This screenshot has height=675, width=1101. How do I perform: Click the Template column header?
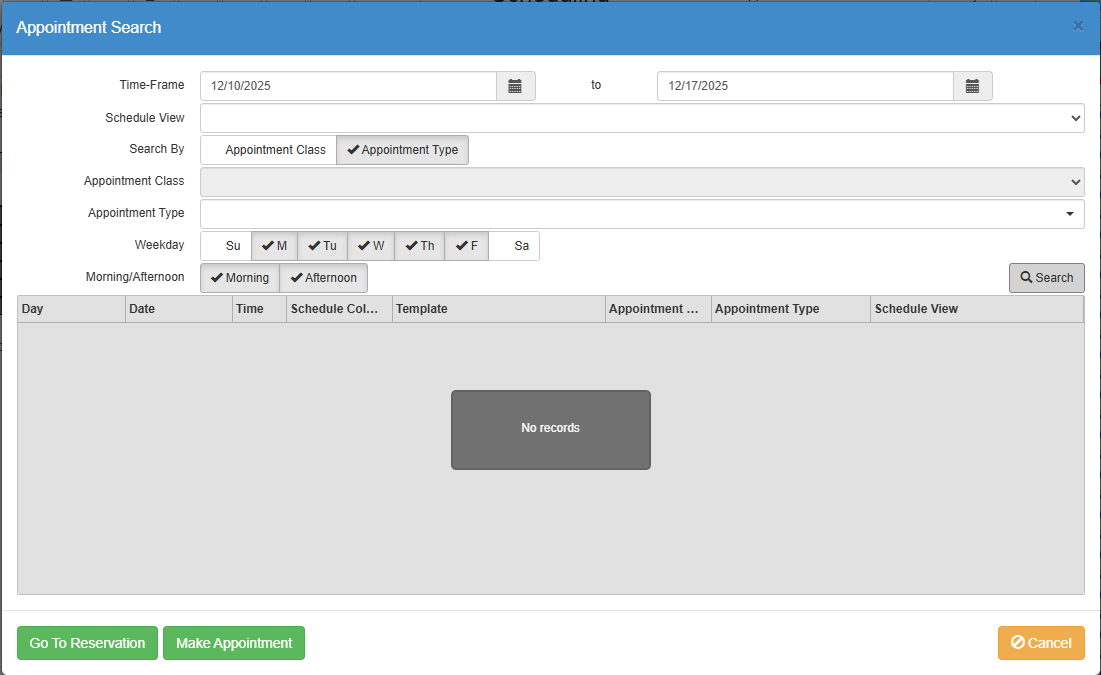pos(499,309)
